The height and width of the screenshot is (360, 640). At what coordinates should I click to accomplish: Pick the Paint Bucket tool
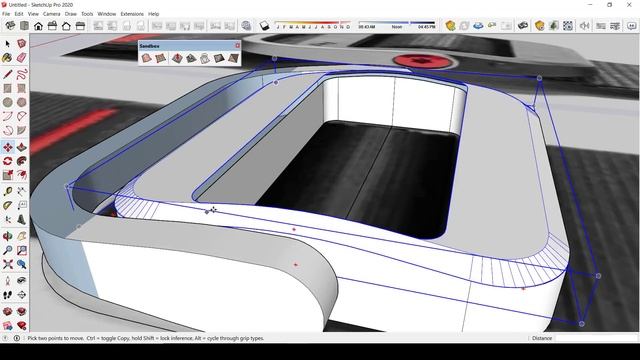(x=7, y=58)
